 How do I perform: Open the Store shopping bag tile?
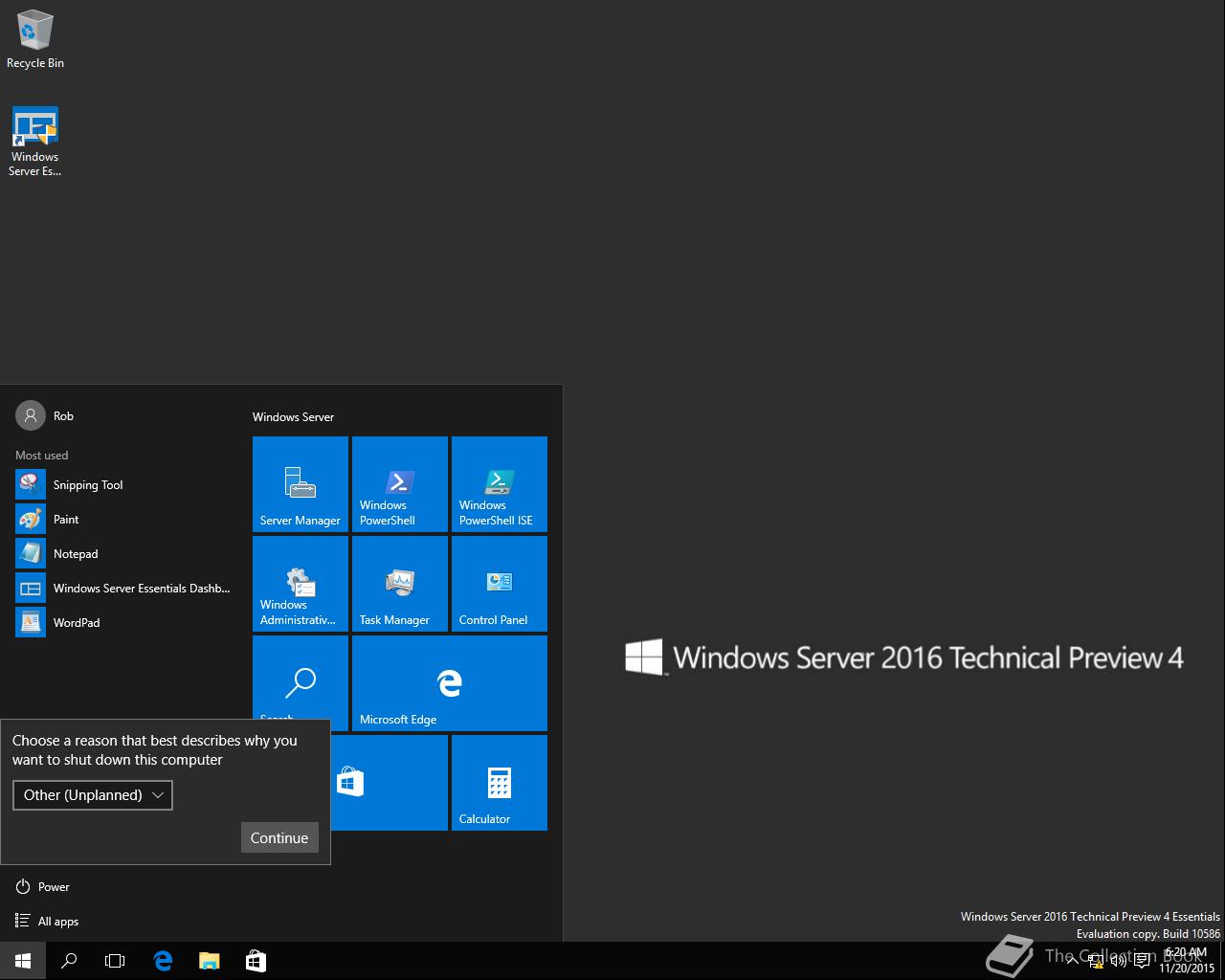390,783
